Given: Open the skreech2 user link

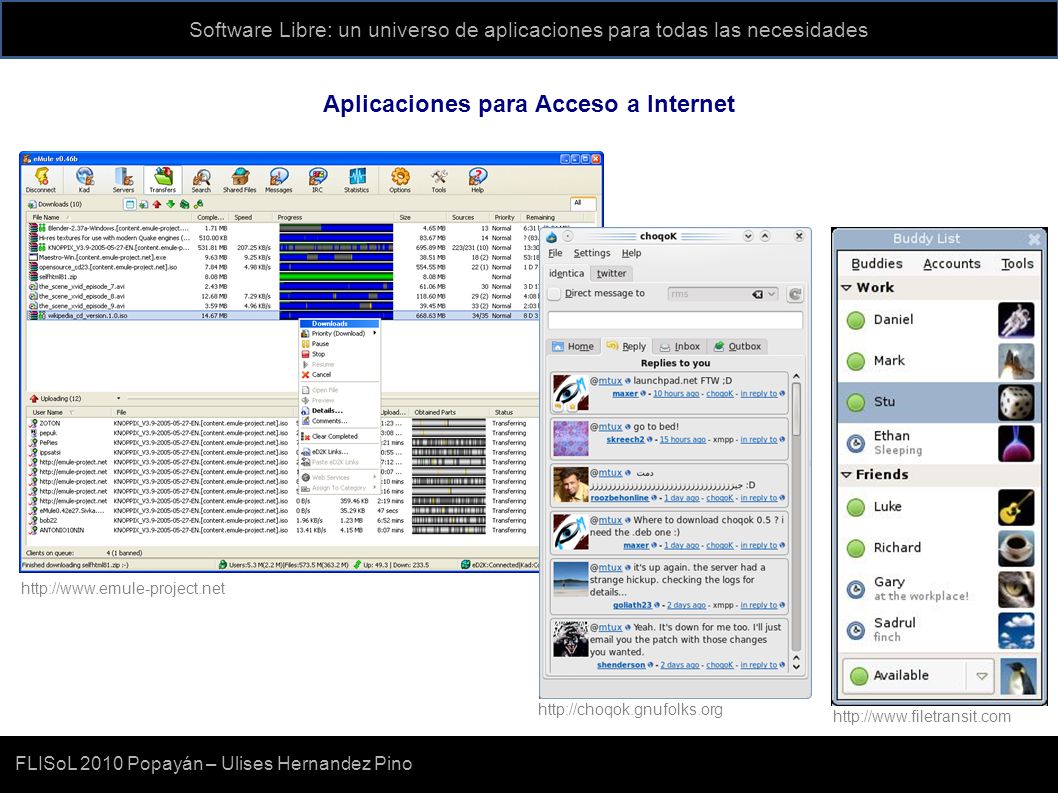Looking at the screenshot, I should (x=625, y=439).
